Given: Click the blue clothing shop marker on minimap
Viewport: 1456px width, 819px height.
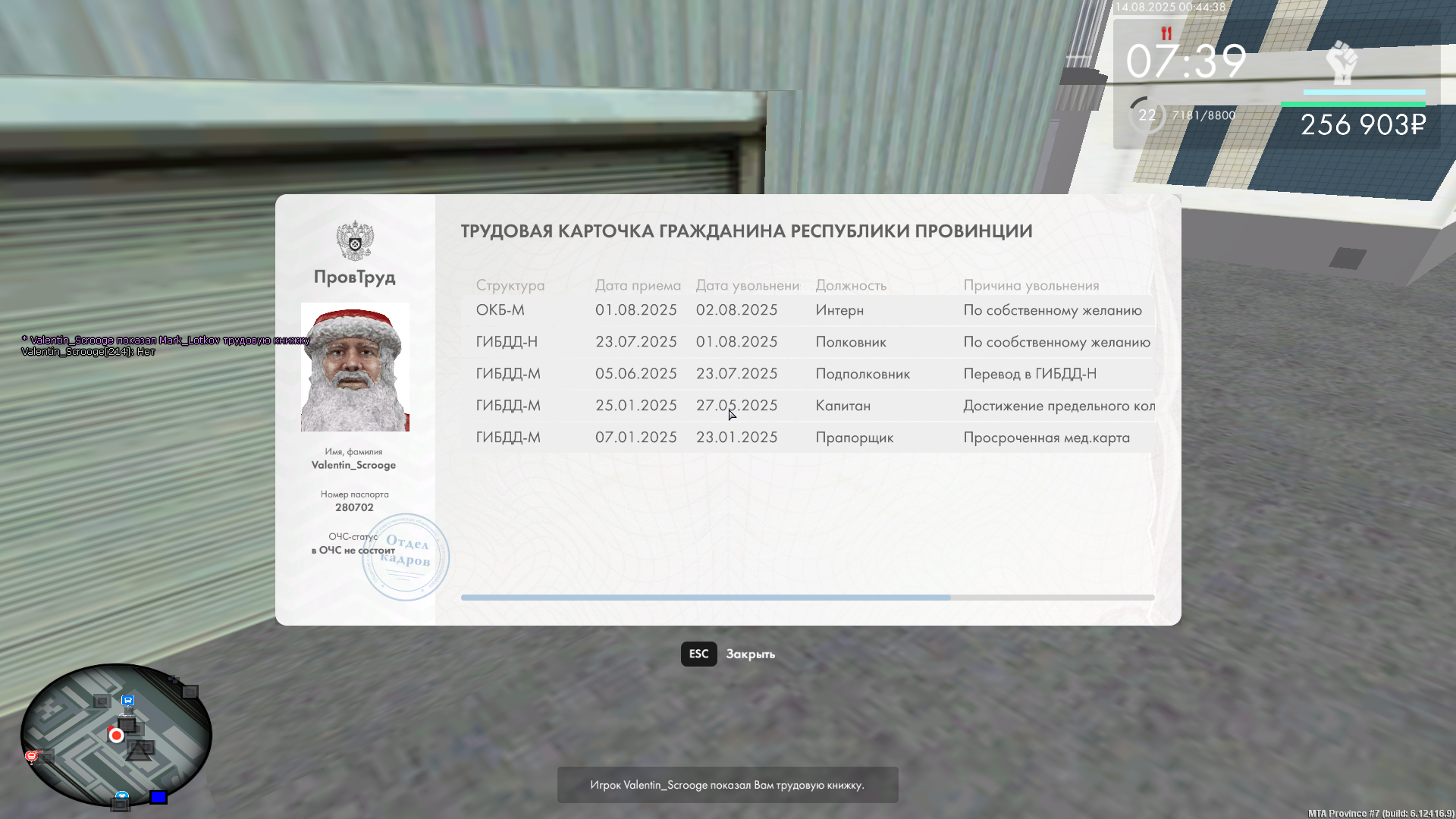Looking at the screenshot, I should click(x=122, y=796).
